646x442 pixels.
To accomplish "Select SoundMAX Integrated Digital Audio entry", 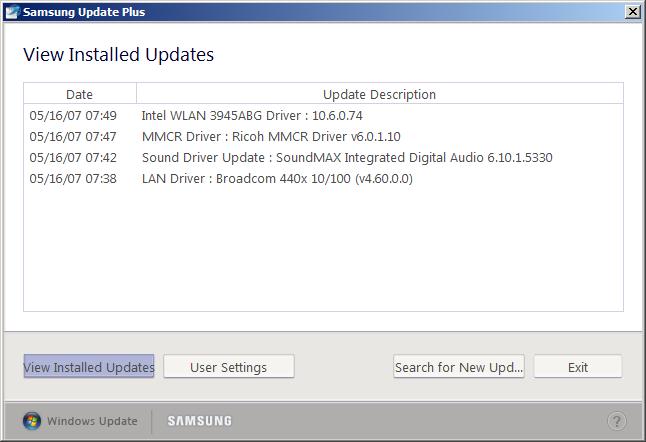I will (347, 157).
